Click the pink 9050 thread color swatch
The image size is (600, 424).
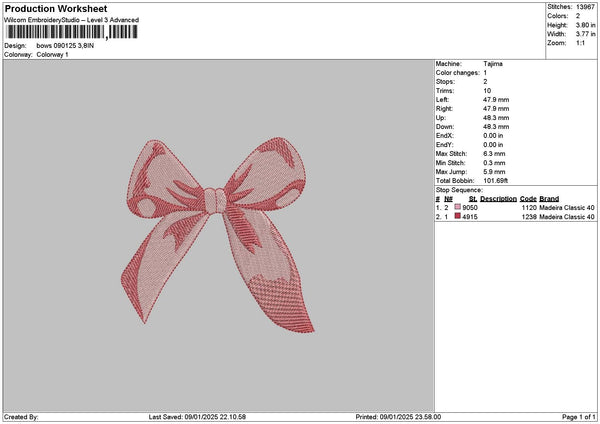click(x=458, y=207)
